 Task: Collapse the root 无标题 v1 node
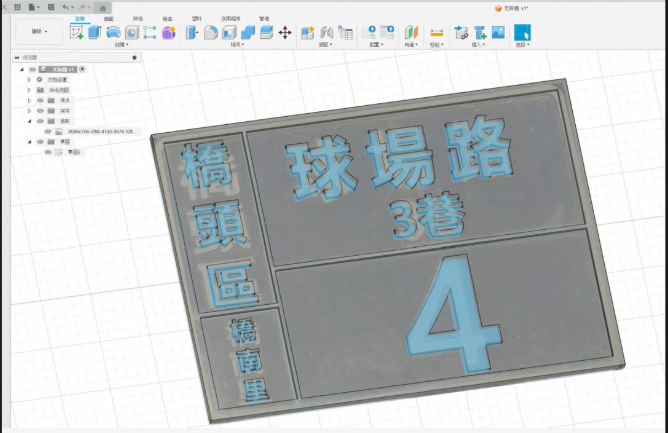[x=22, y=69]
